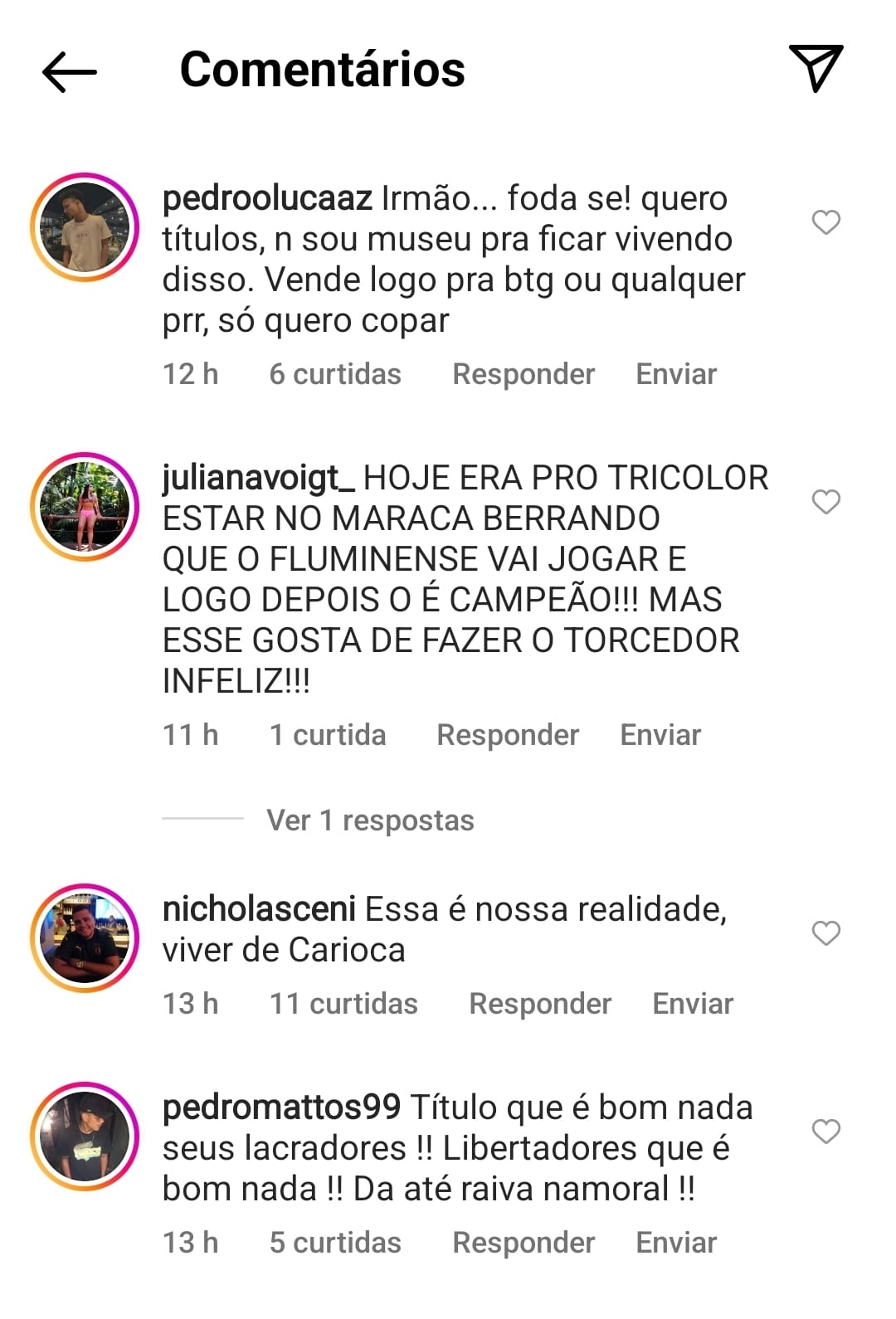Open nicholasceni's avatar
Viewport: 896px width, 1319px height.
[x=85, y=938]
